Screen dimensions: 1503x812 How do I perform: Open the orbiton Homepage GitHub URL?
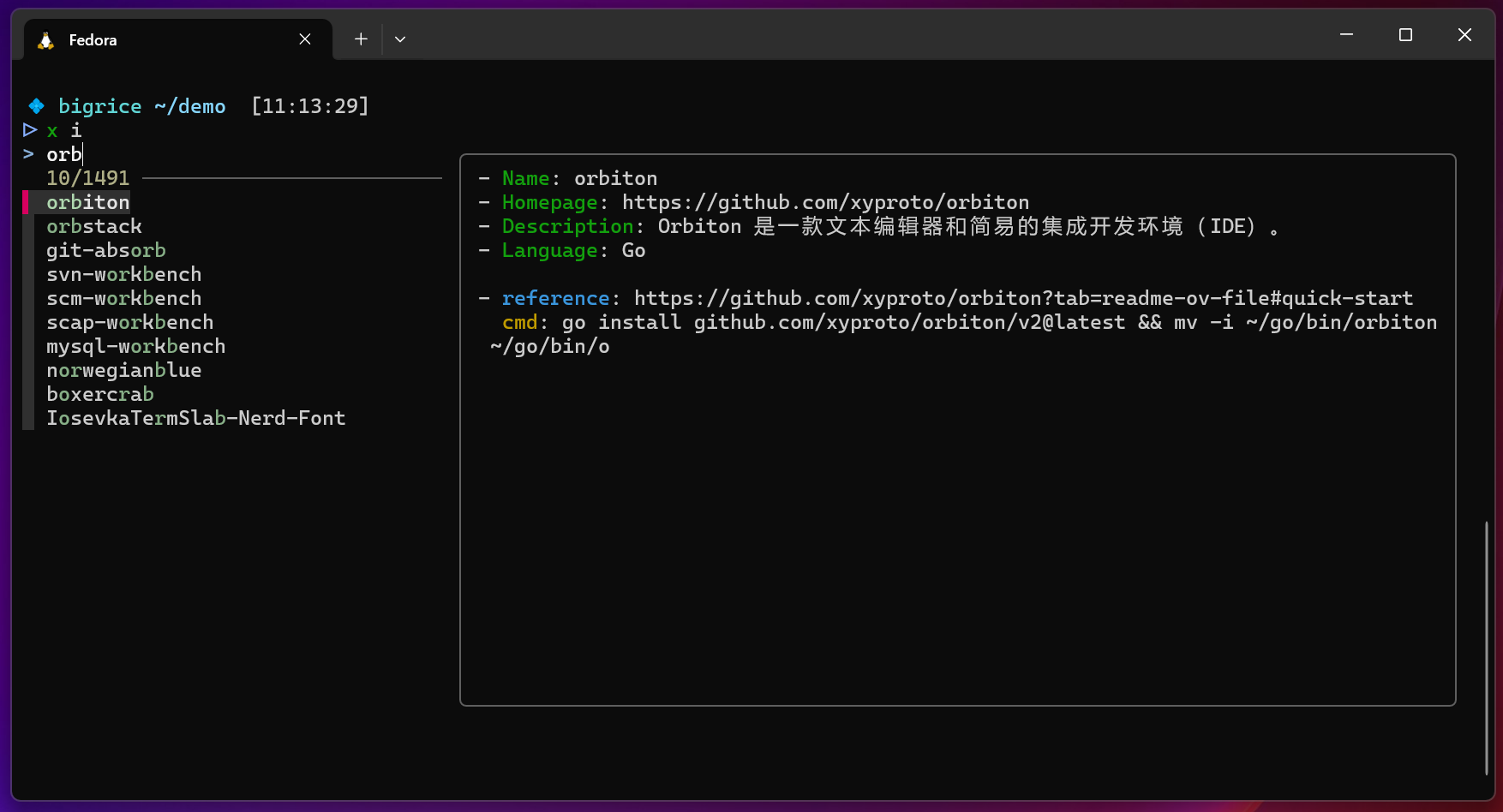pos(825,202)
